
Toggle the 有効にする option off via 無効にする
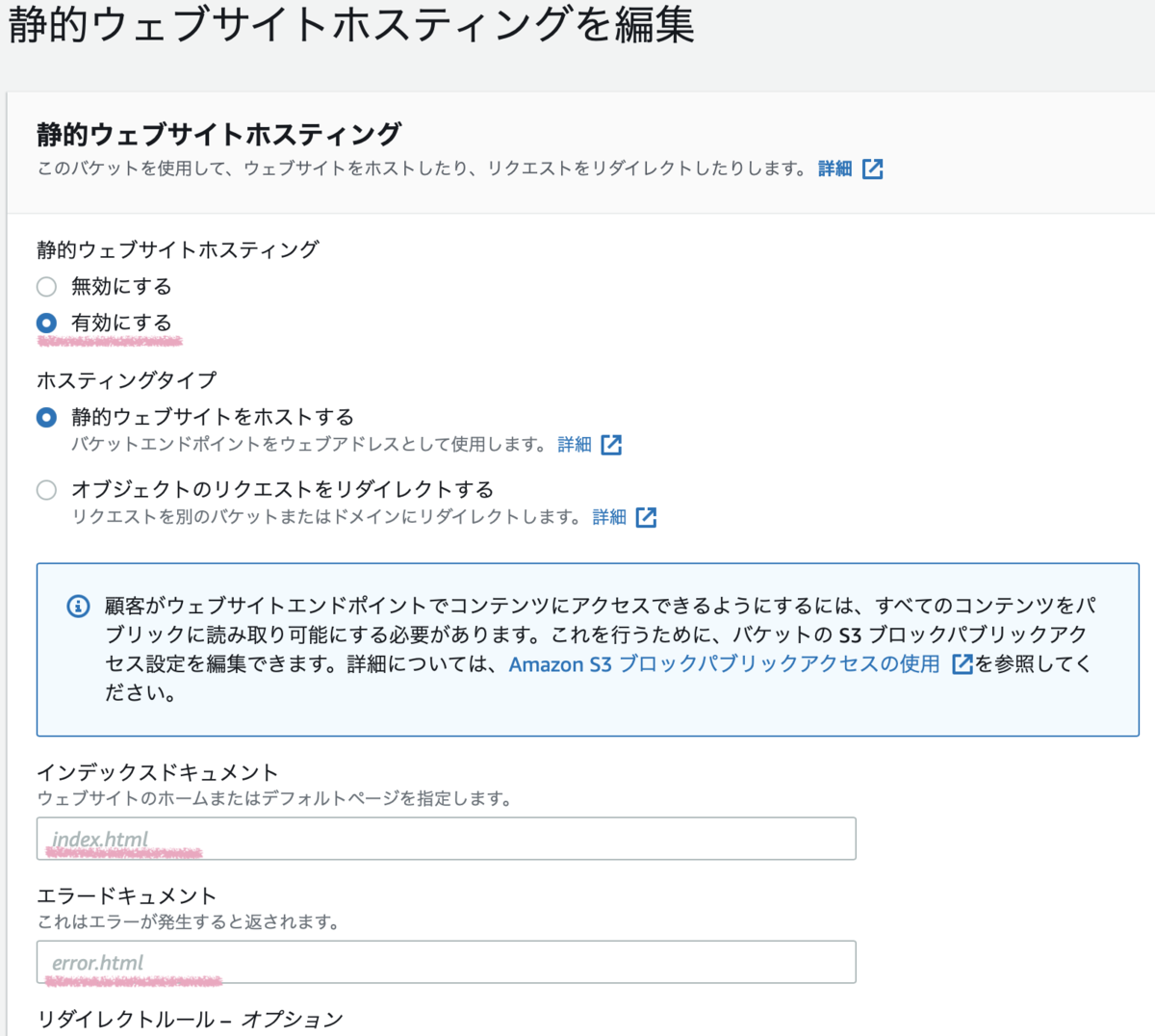tap(45, 286)
